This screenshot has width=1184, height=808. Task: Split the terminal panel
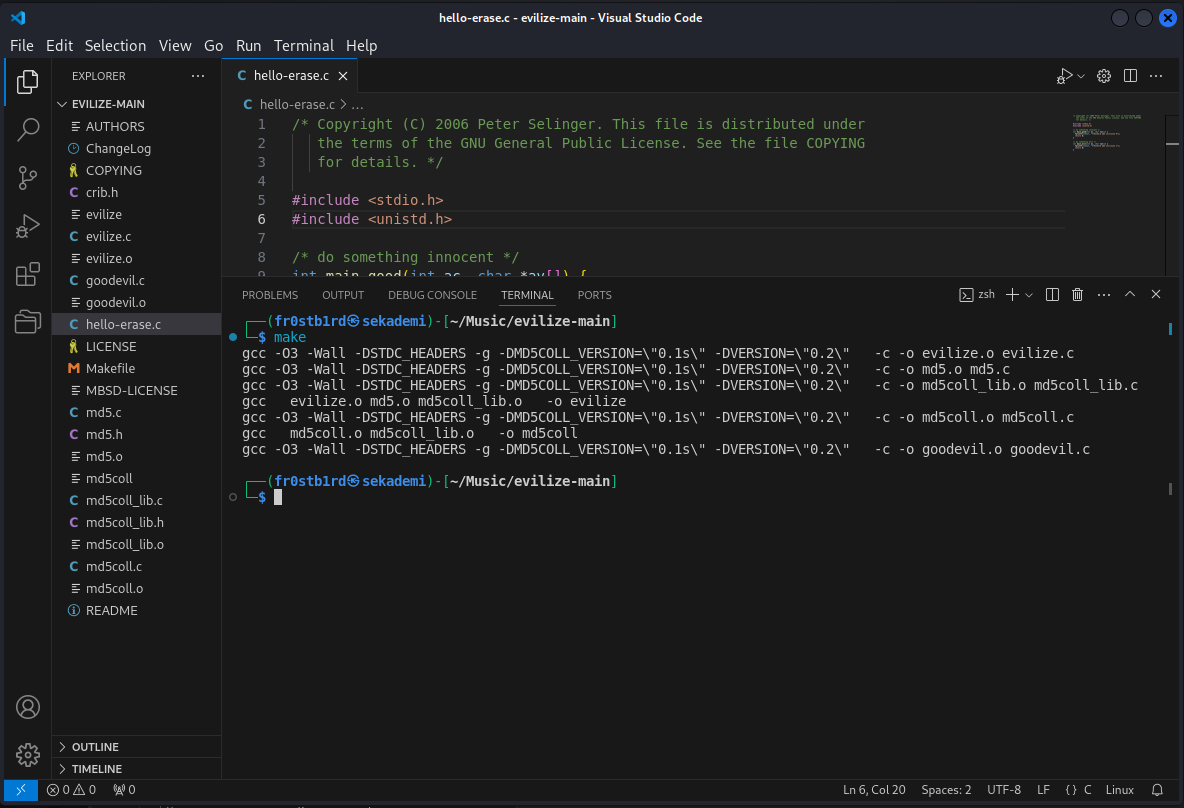pyautogui.click(x=1052, y=295)
